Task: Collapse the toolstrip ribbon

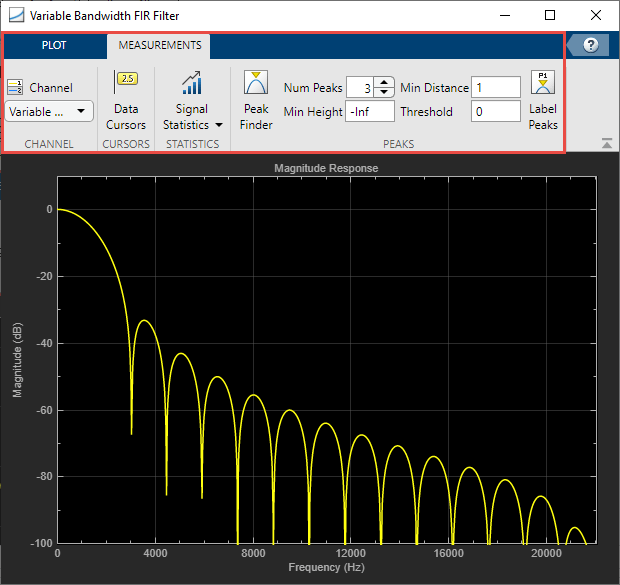Action: pos(607,144)
